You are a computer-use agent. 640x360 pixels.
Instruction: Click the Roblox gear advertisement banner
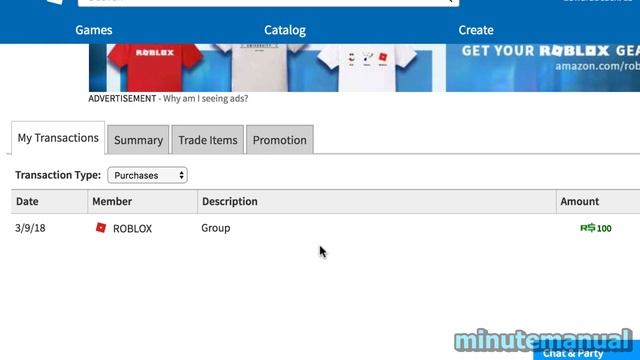tap(364, 68)
